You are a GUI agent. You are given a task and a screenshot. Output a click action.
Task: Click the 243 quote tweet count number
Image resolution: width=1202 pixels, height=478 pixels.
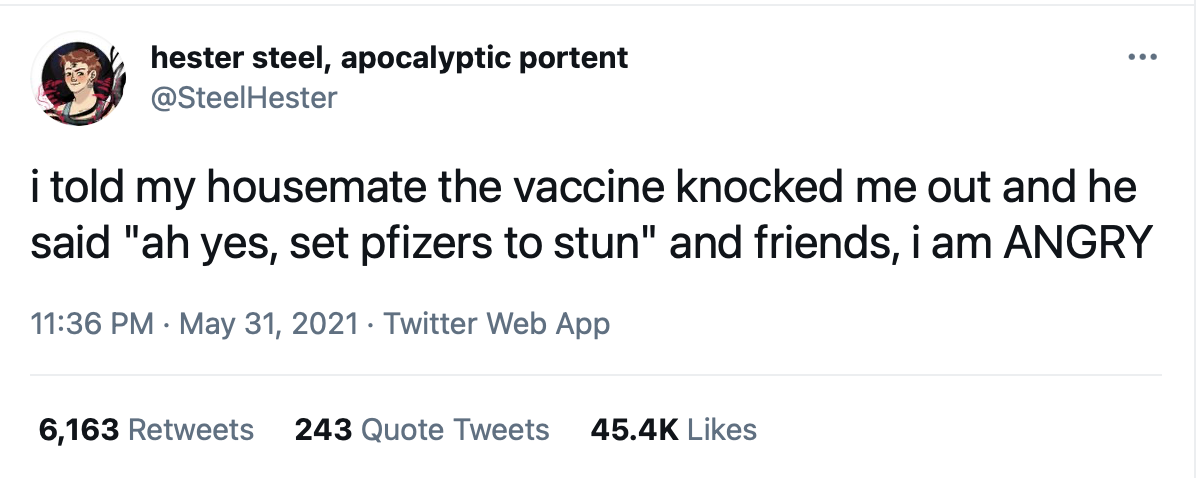pyautogui.click(x=322, y=430)
